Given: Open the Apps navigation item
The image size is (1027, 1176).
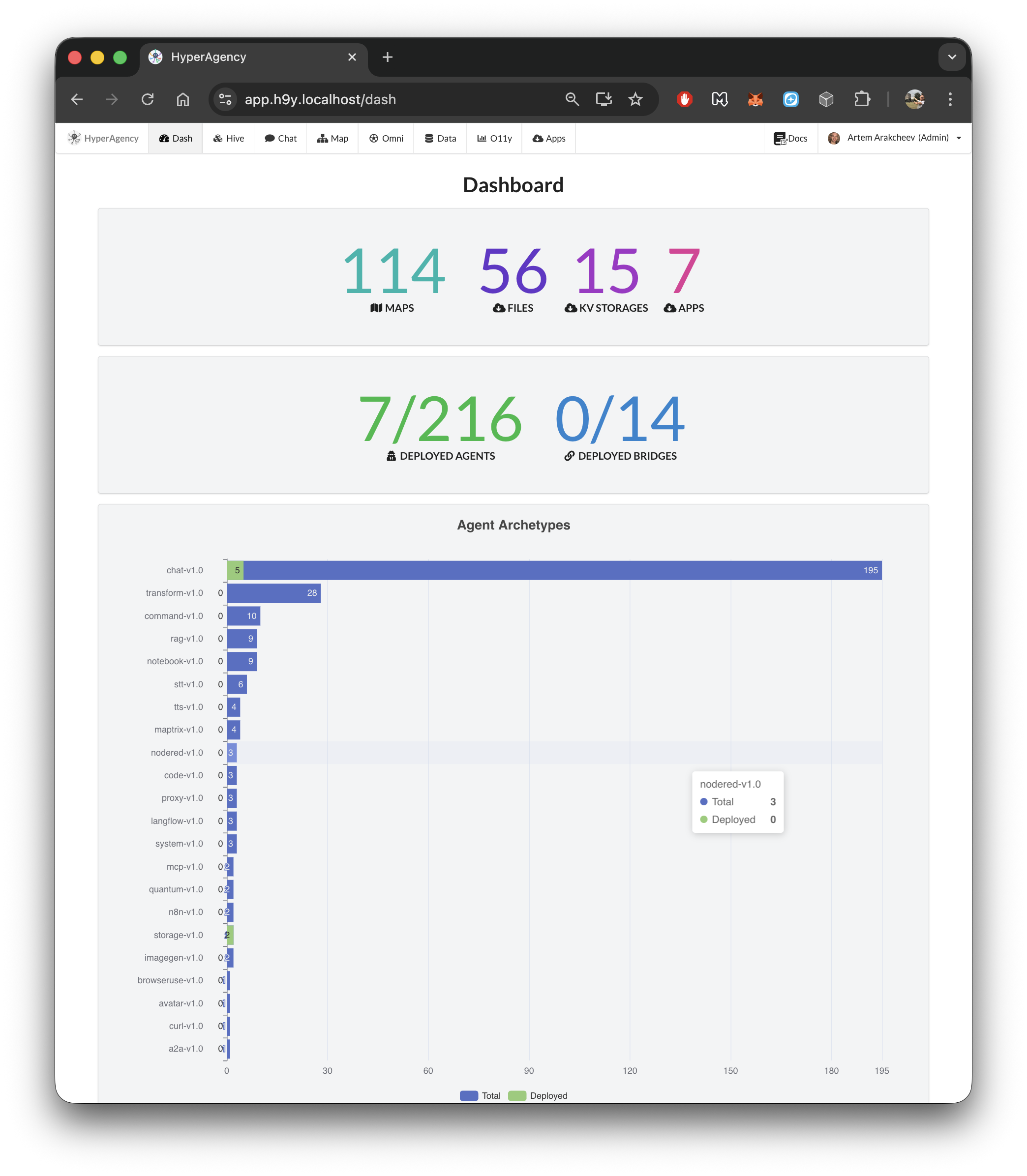Looking at the screenshot, I should (x=548, y=138).
